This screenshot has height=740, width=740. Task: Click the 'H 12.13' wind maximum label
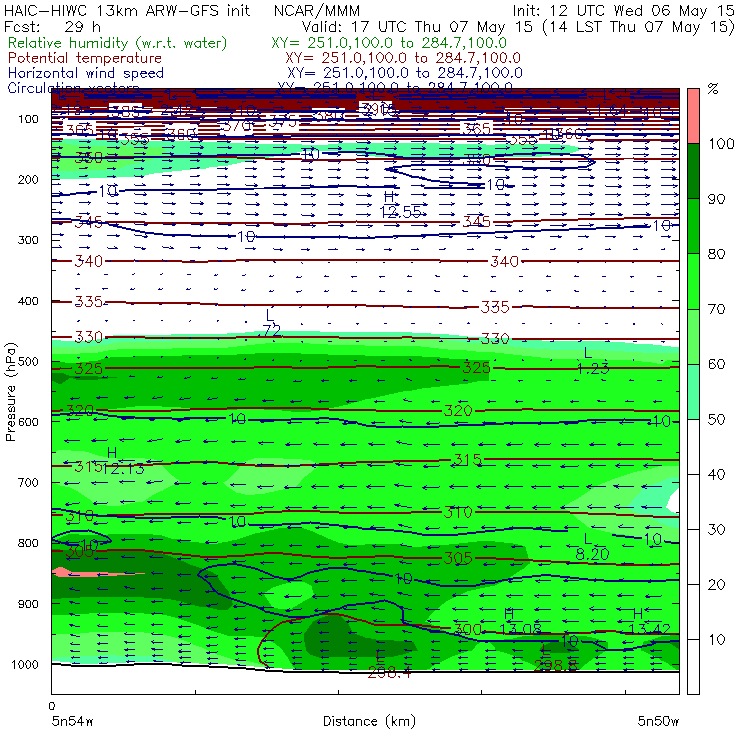123,461
